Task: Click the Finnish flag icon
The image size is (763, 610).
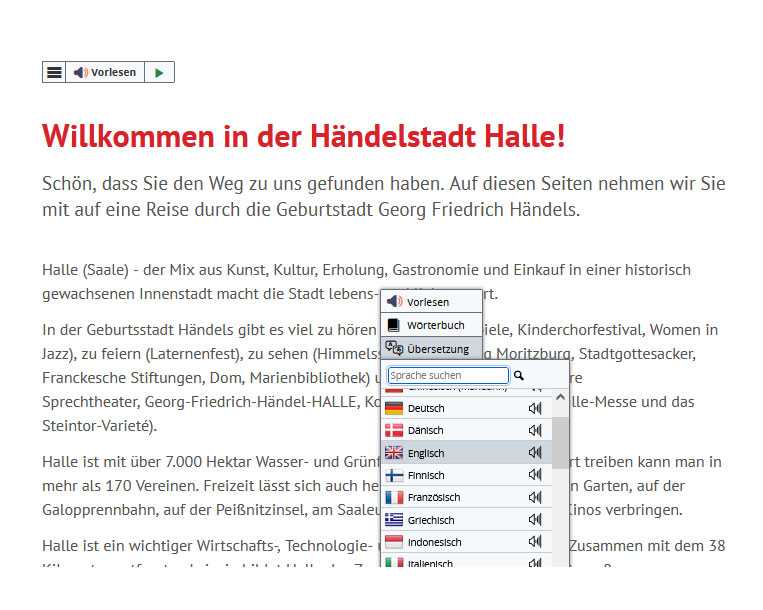Action: [x=394, y=475]
